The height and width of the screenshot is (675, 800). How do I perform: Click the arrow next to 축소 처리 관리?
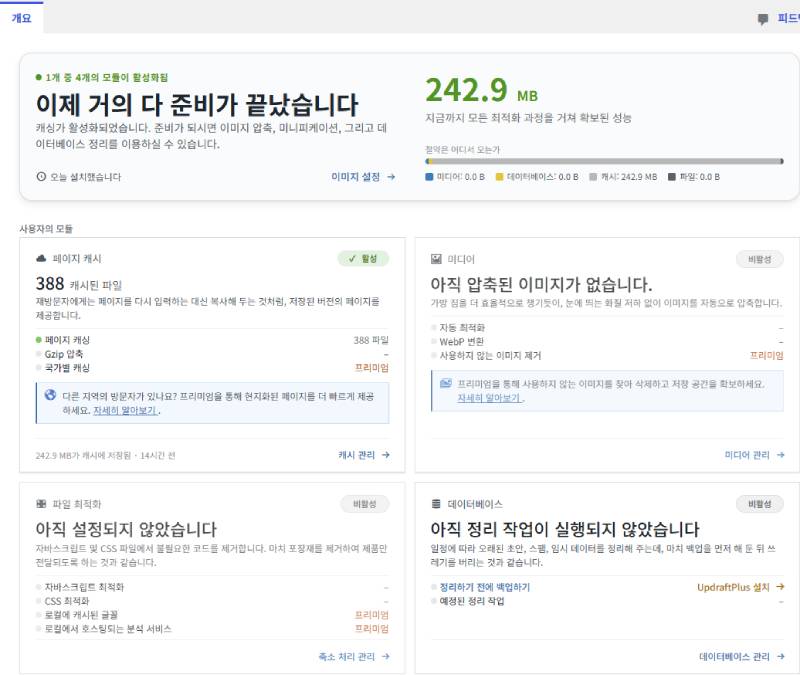[x=386, y=657]
